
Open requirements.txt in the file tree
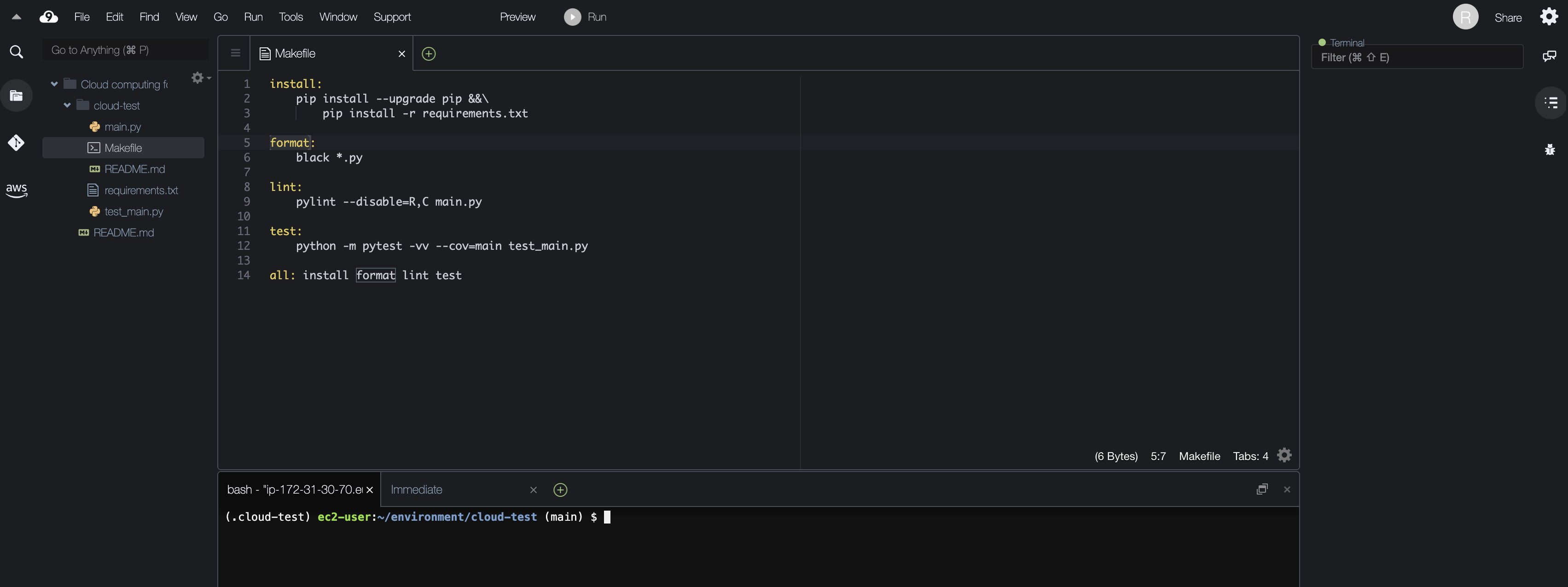pos(140,190)
